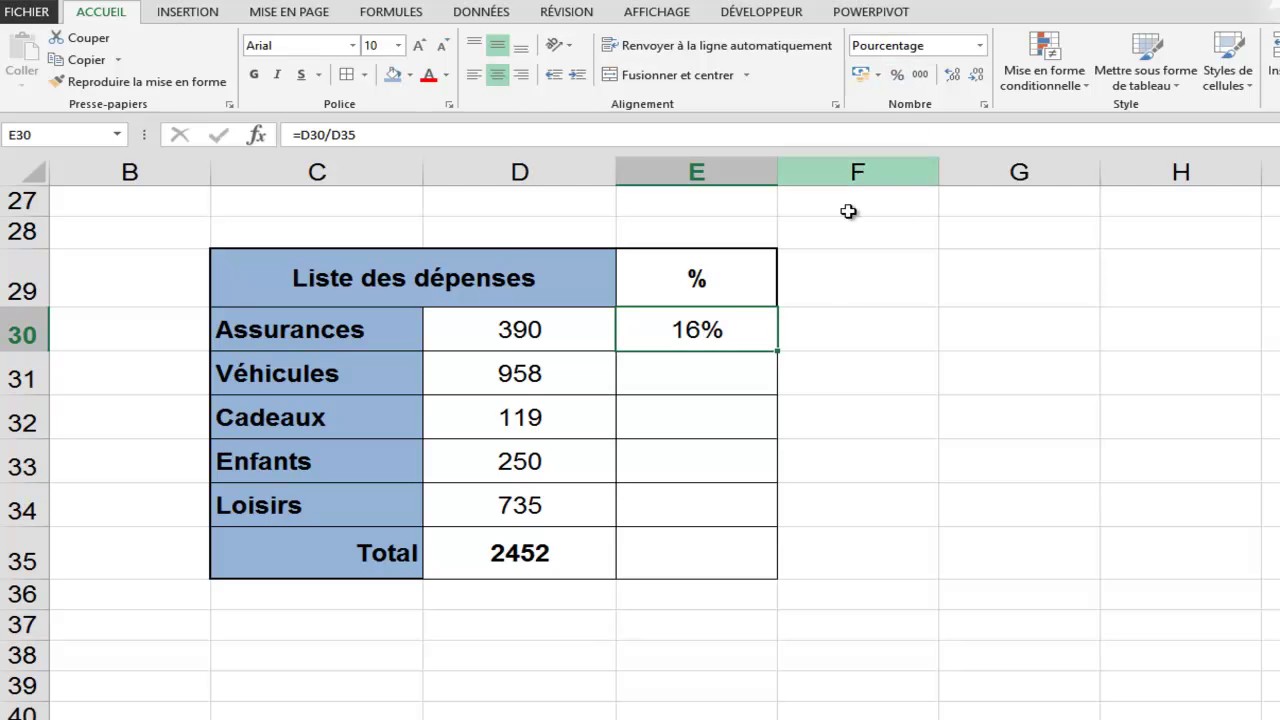Select the 000 thousands separator icon

[920, 74]
